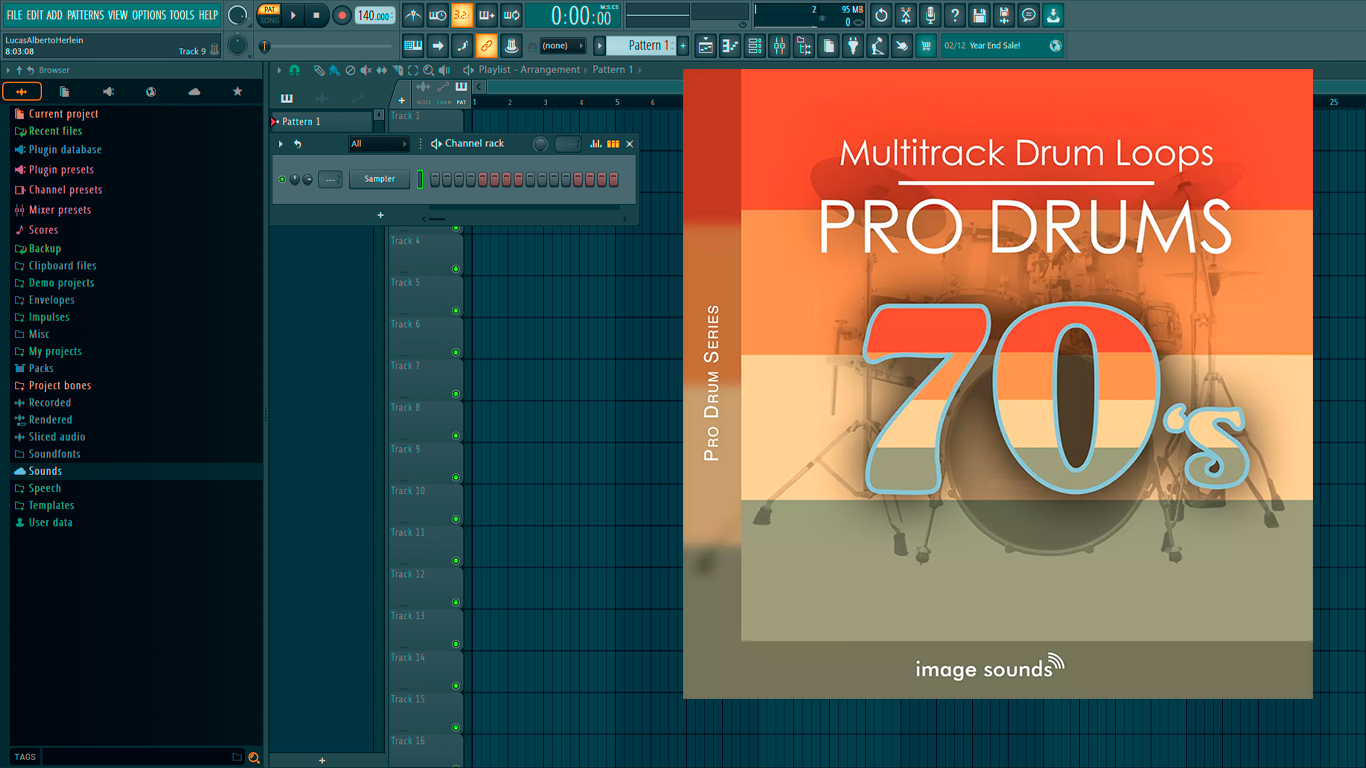Click the undo history icon
Image resolution: width=1366 pixels, height=768 pixels.
point(881,15)
